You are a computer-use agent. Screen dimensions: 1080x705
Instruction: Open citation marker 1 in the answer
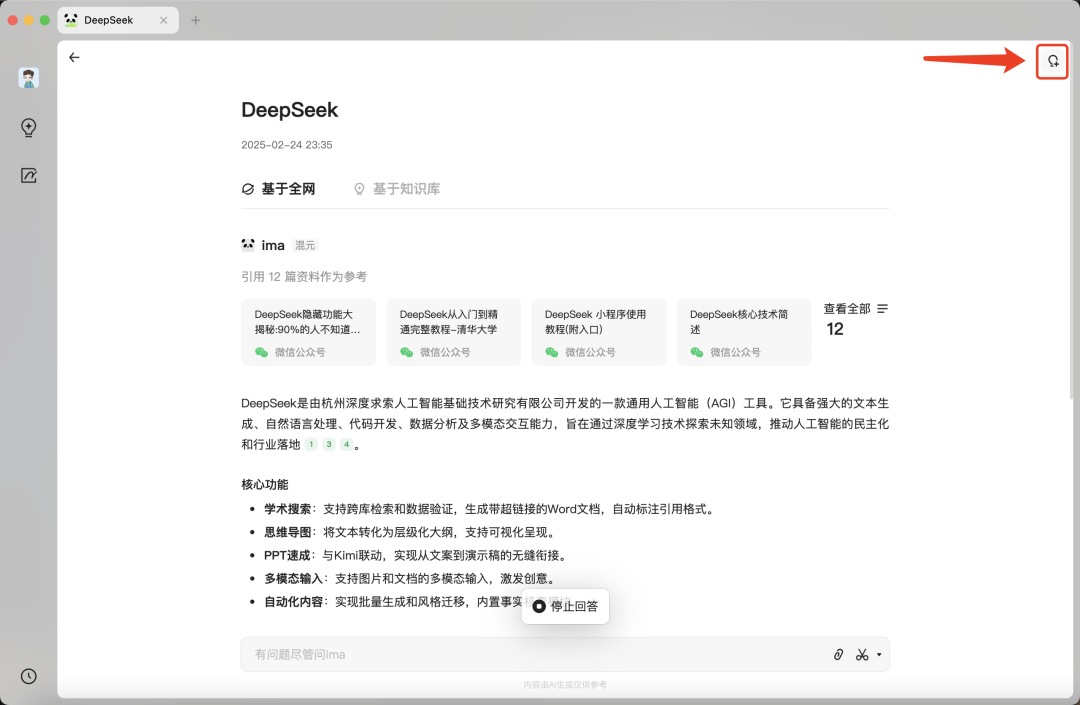311,444
